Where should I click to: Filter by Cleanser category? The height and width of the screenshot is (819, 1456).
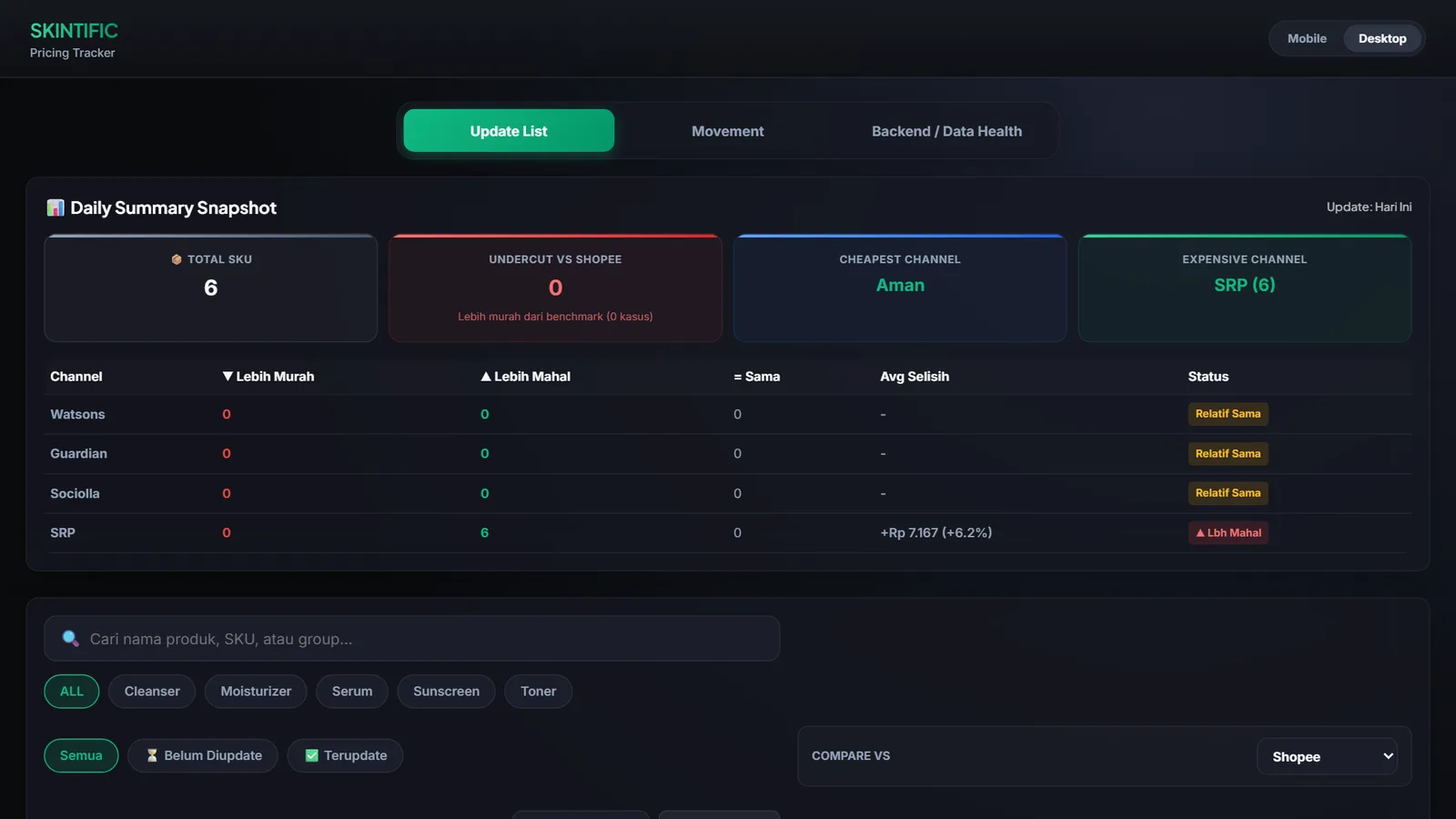coord(152,692)
